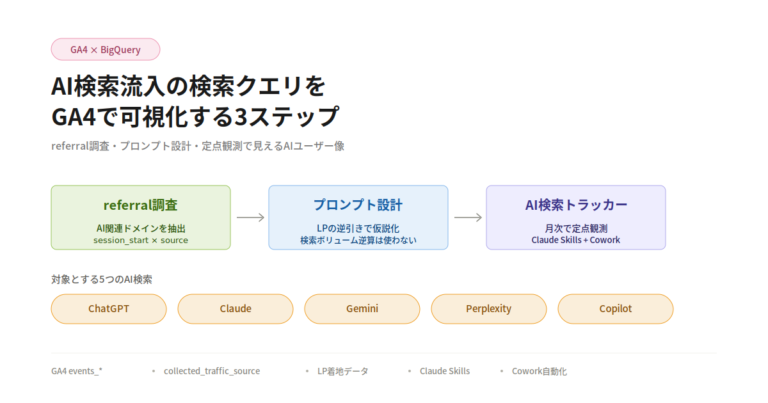Click the Copilot pill
The image size is (768, 403).
tap(616, 309)
